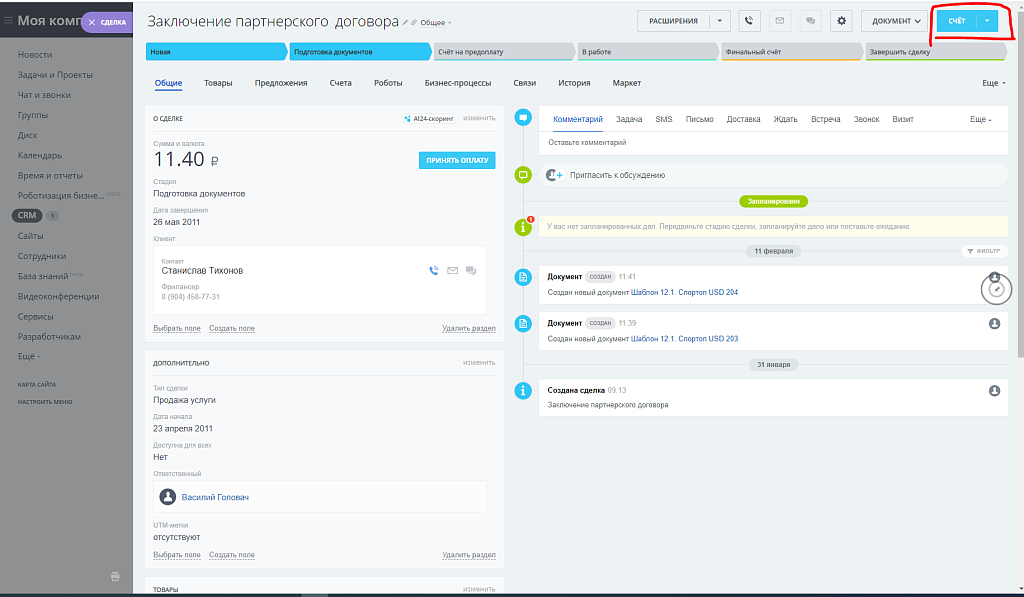Open Василий Головач responsible person profile
The width and height of the screenshot is (1024, 597).
tap(215, 497)
